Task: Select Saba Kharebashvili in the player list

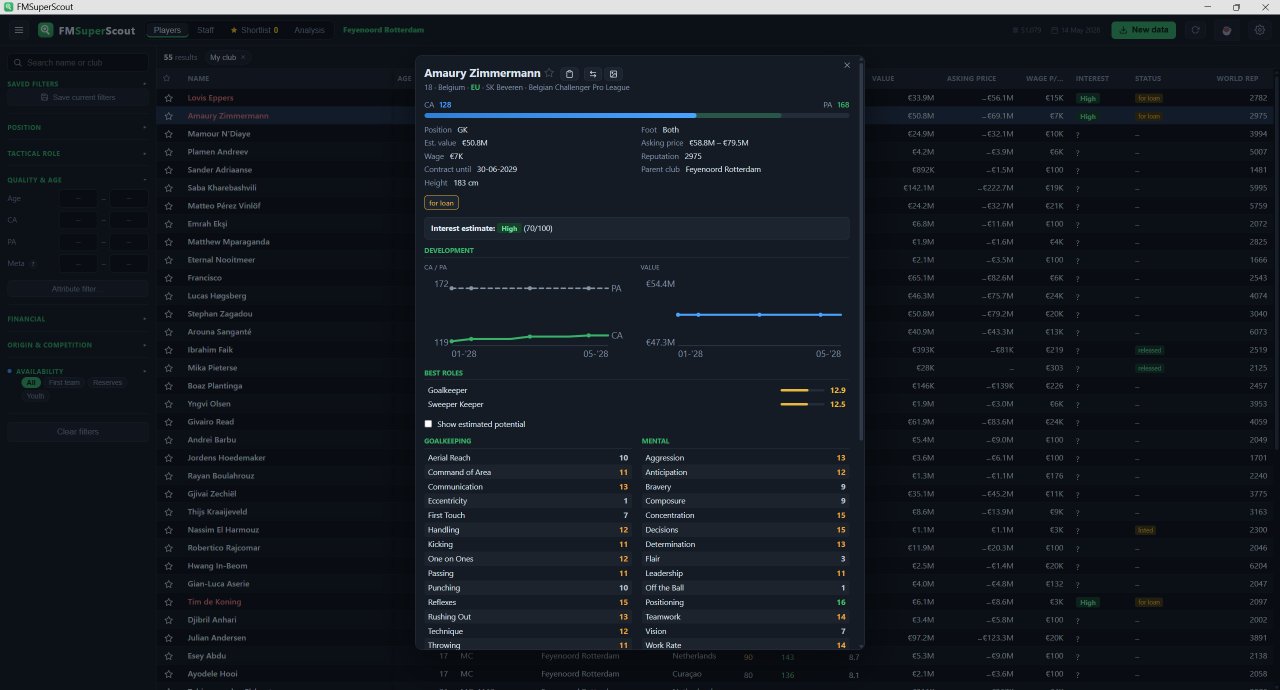Action: (222, 188)
